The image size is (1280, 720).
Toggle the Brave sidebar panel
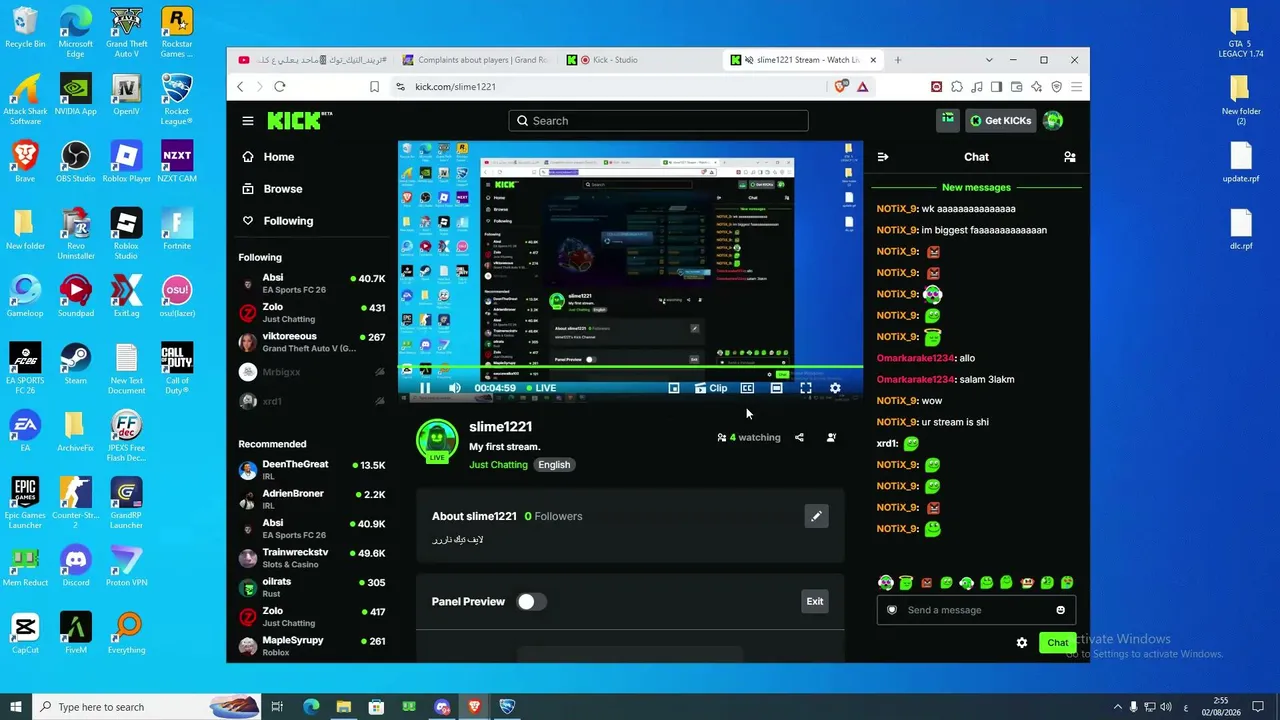(997, 87)
